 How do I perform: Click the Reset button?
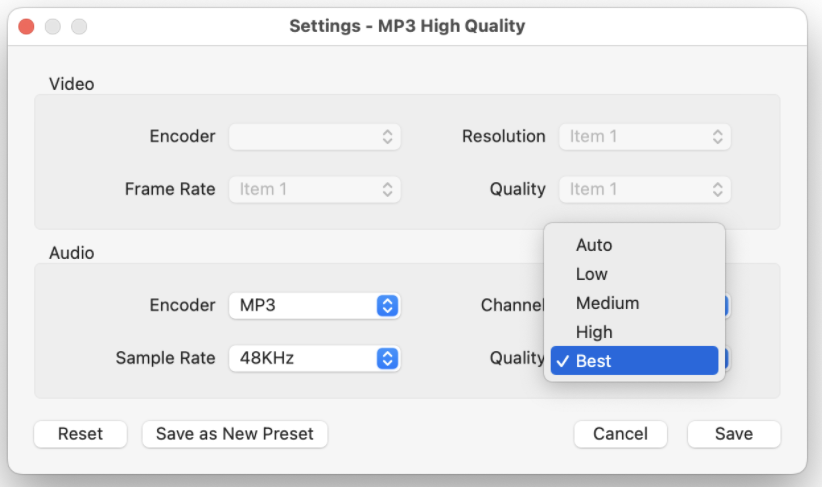click(x=80, y=434)
